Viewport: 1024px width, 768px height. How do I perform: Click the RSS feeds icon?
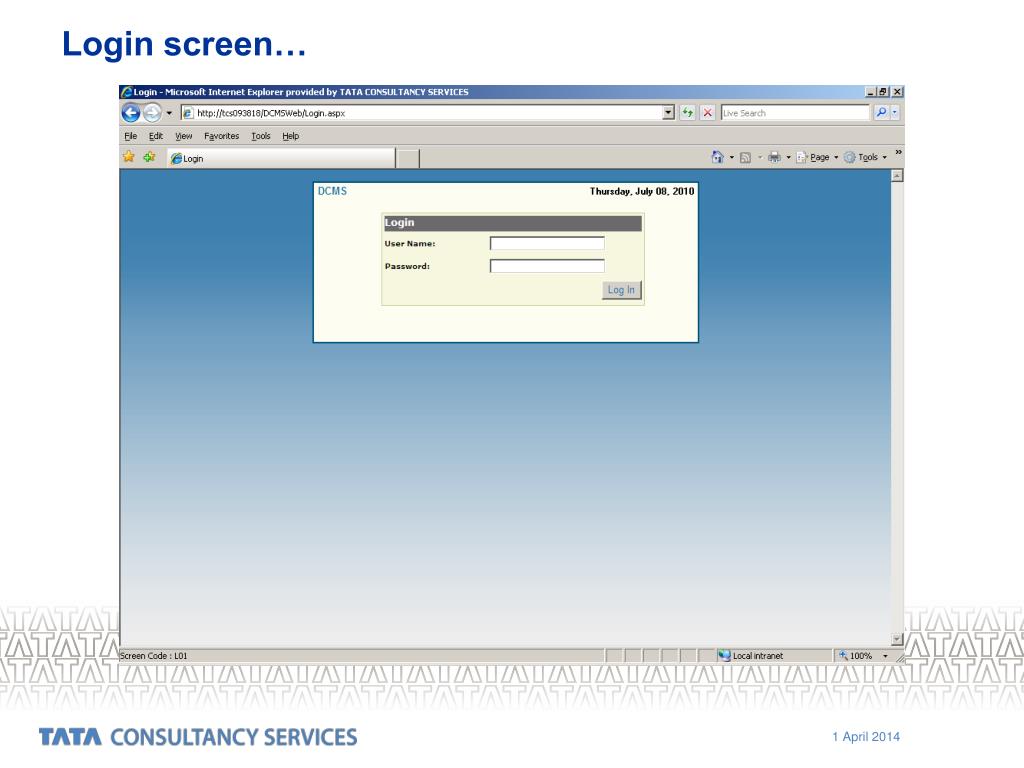pyautogui.click(x=746, y=157)
